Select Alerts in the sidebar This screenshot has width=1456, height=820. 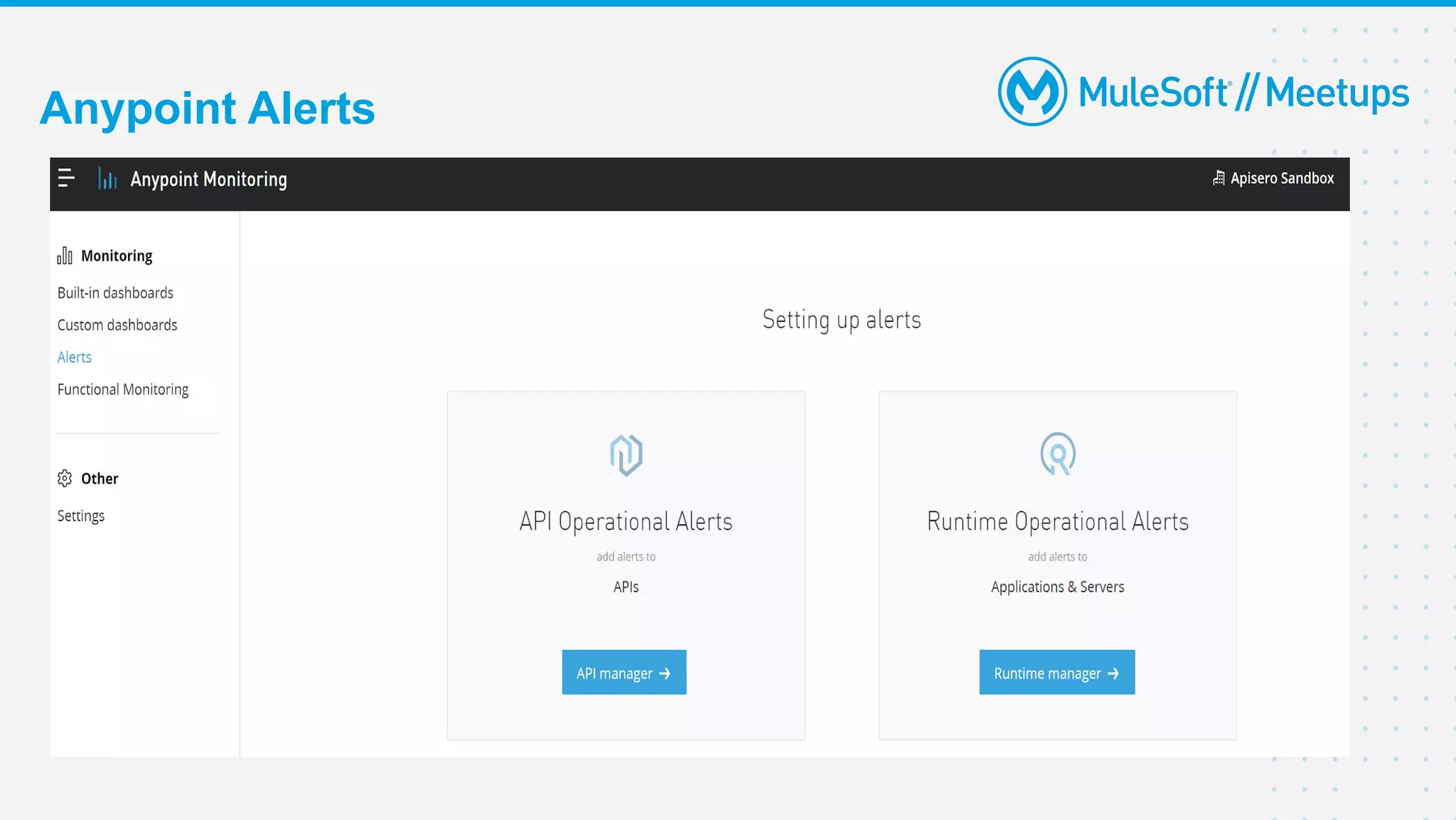click(x=75, y=357)
